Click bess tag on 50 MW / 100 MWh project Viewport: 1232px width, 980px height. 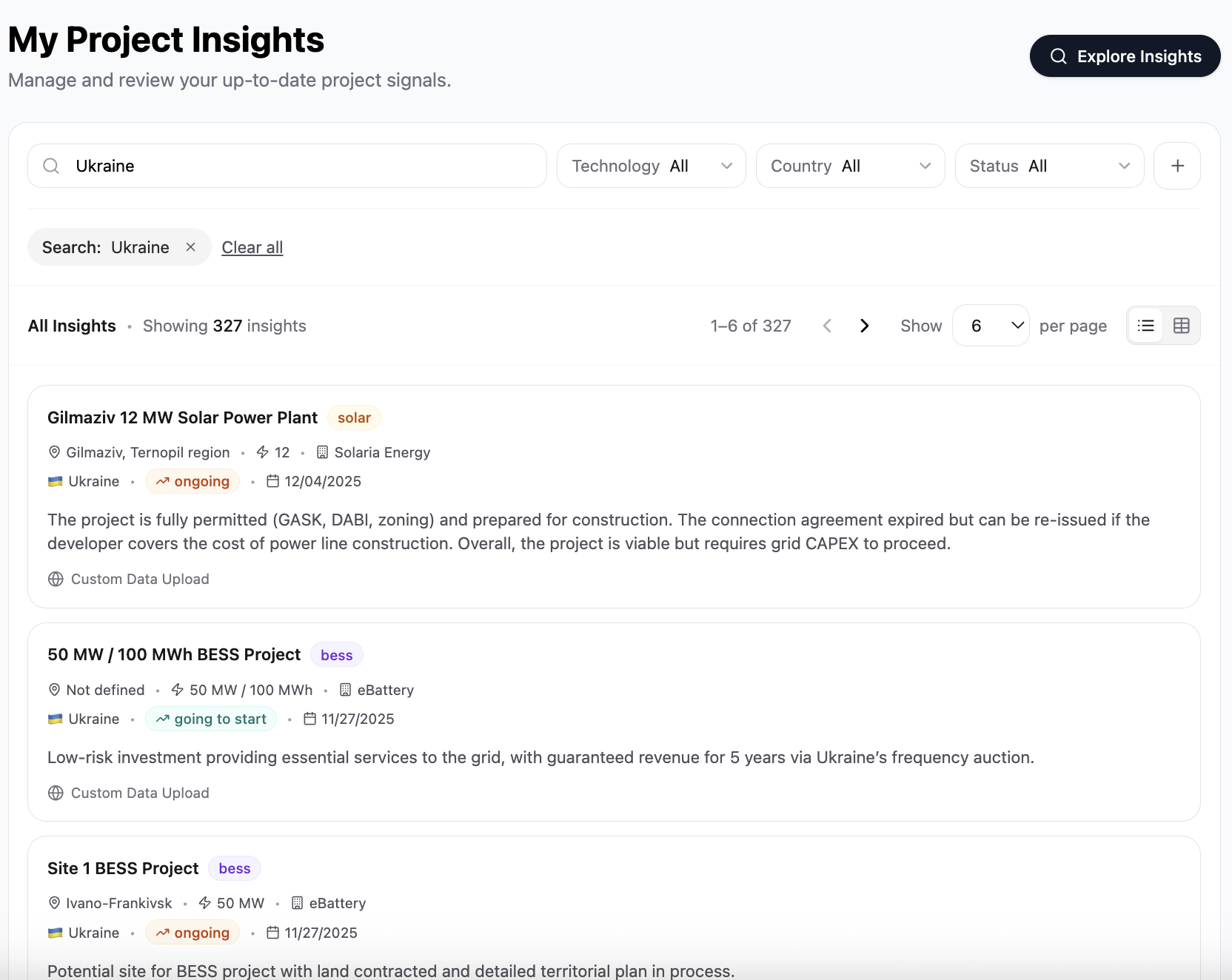pyautogui.click(x=337, y=655)
